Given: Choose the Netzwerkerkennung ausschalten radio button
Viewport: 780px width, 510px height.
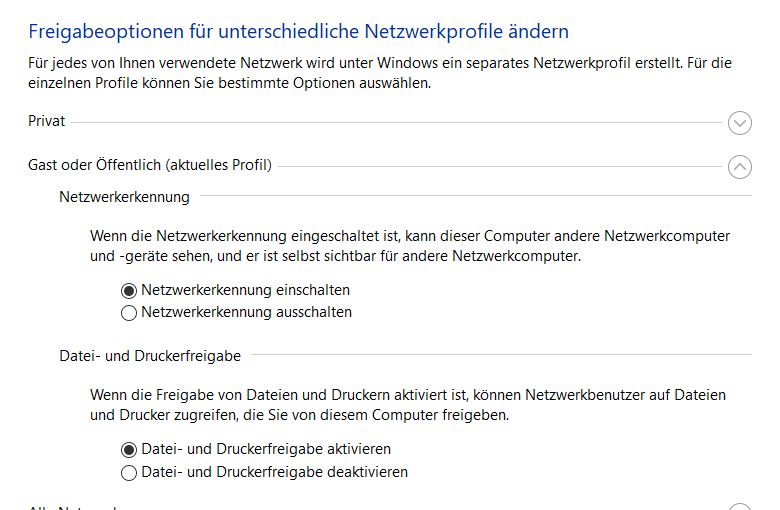Looking at the screenshot, I should pos(128,312).
